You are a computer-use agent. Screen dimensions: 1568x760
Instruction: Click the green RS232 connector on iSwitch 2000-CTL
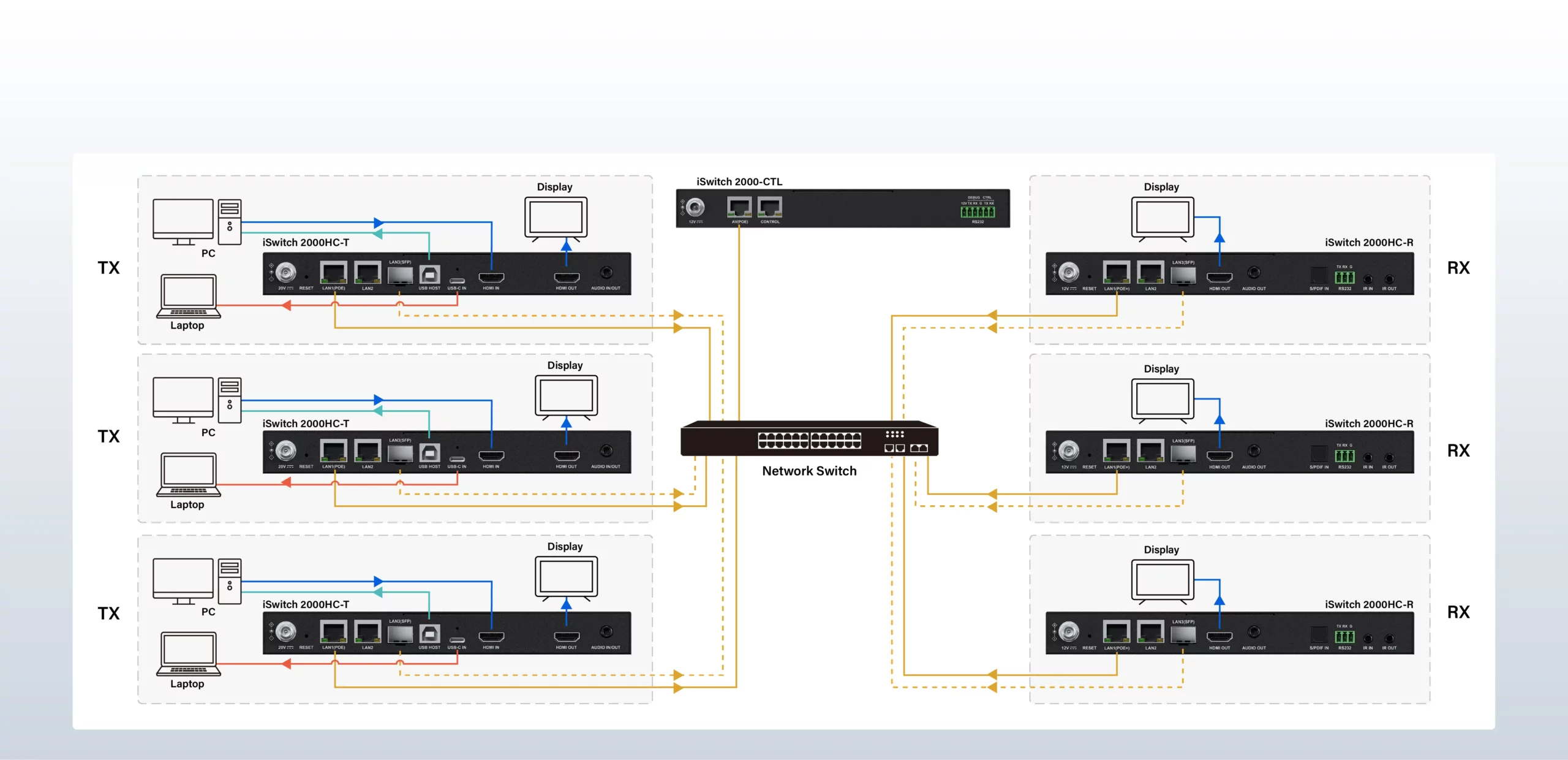point(978,212)
